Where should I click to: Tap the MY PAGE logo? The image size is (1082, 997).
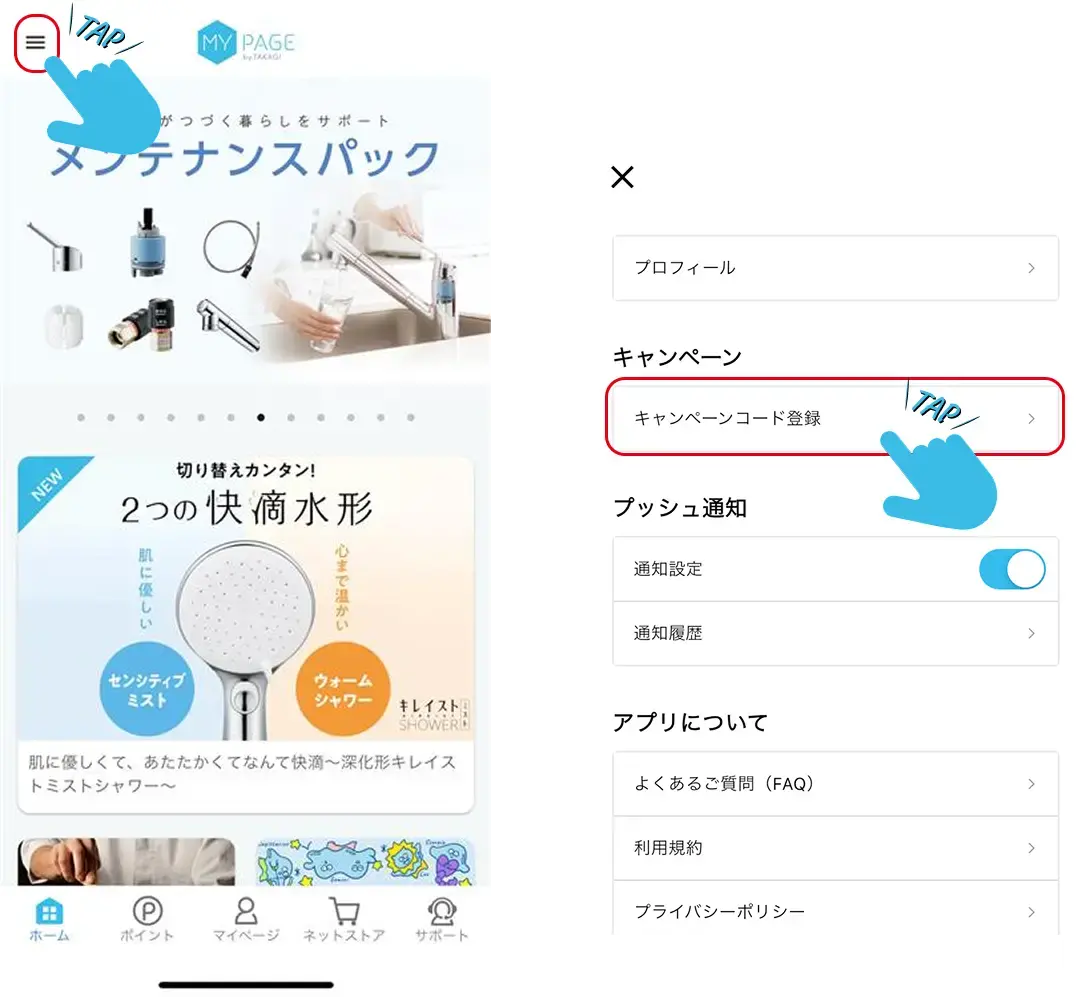pos(246,44)
